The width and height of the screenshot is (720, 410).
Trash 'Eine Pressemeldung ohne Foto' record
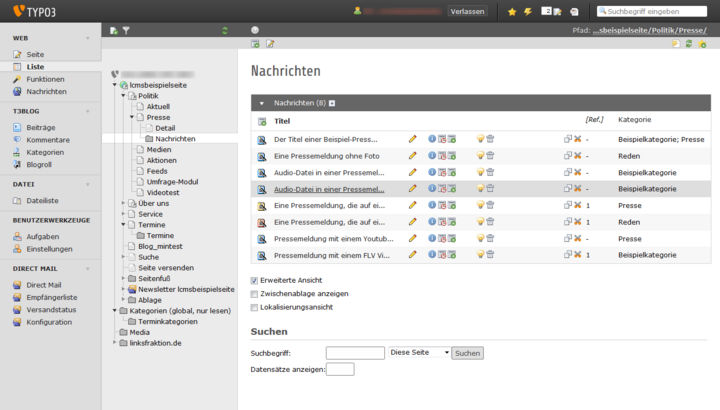coord(490,155)
